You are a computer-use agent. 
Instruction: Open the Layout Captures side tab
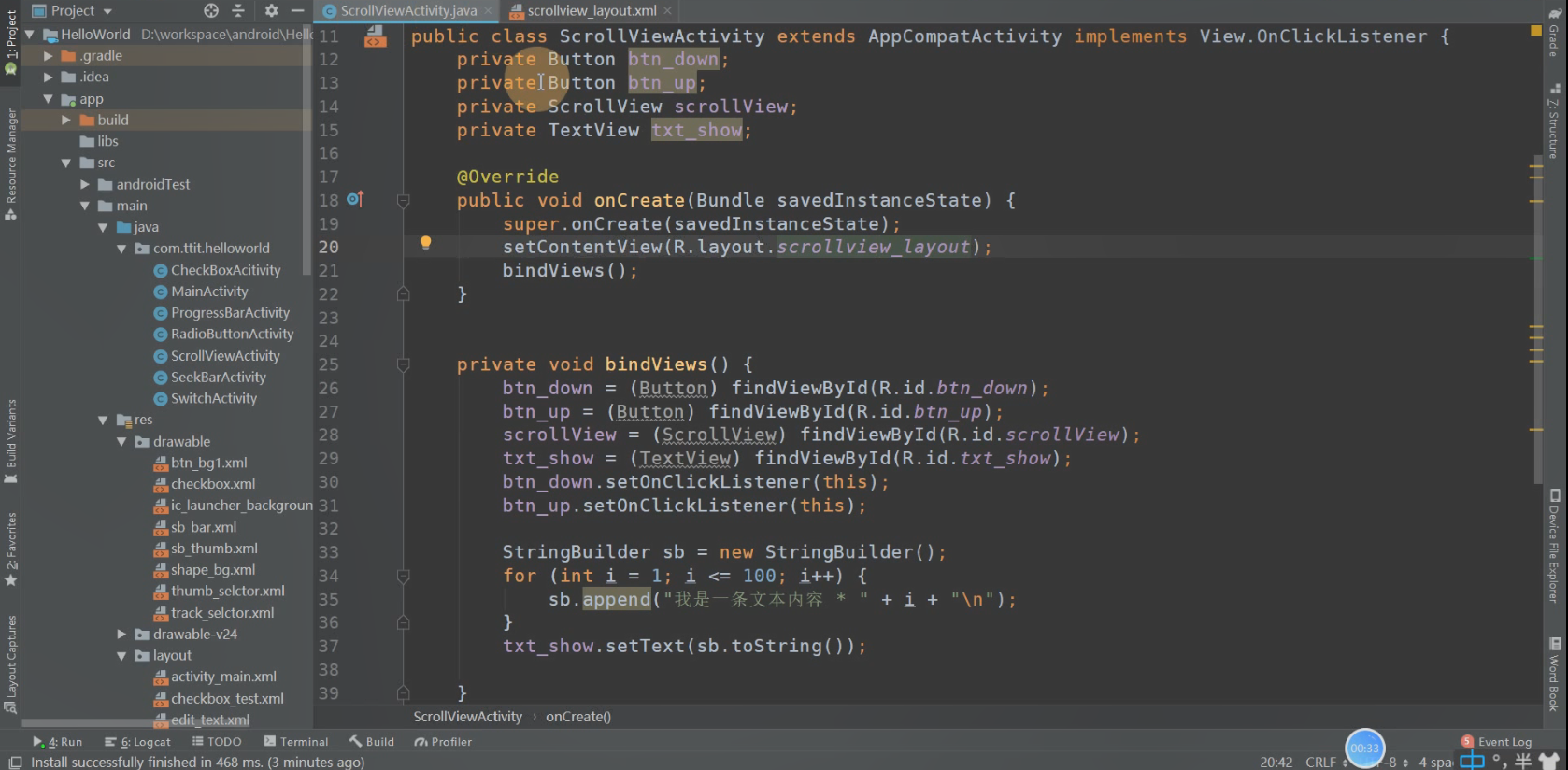pos(11,663)
